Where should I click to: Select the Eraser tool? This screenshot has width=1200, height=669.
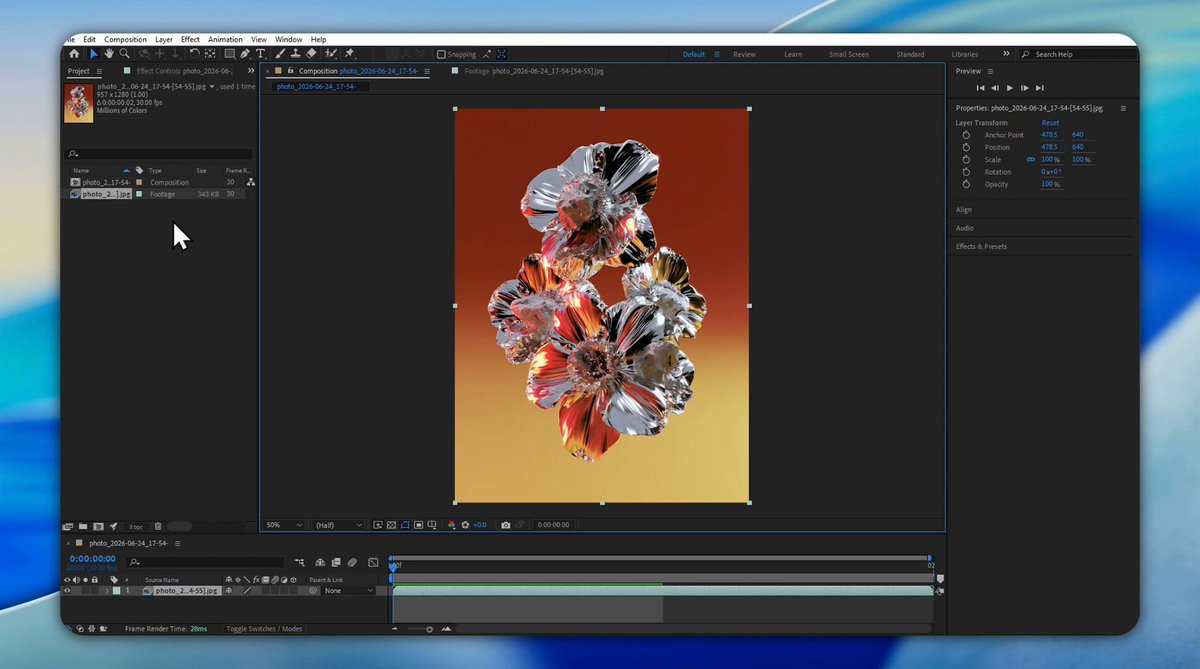pos(311,54)
